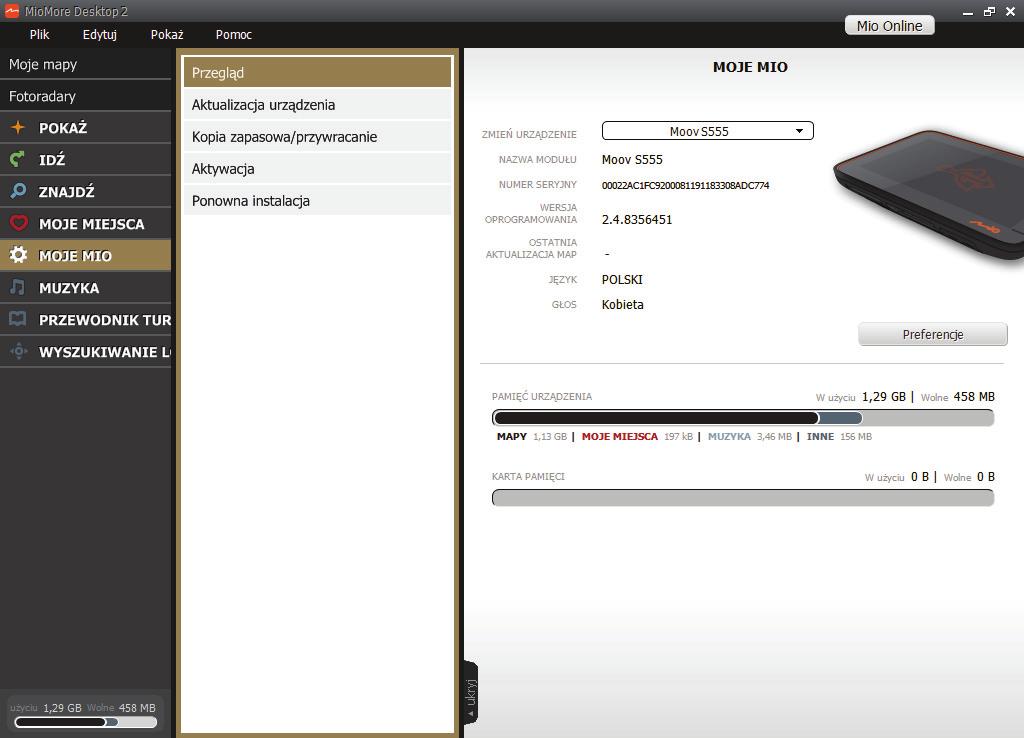Click the POKAŻ star icon

pyautogui.click(x=18, y=127)
